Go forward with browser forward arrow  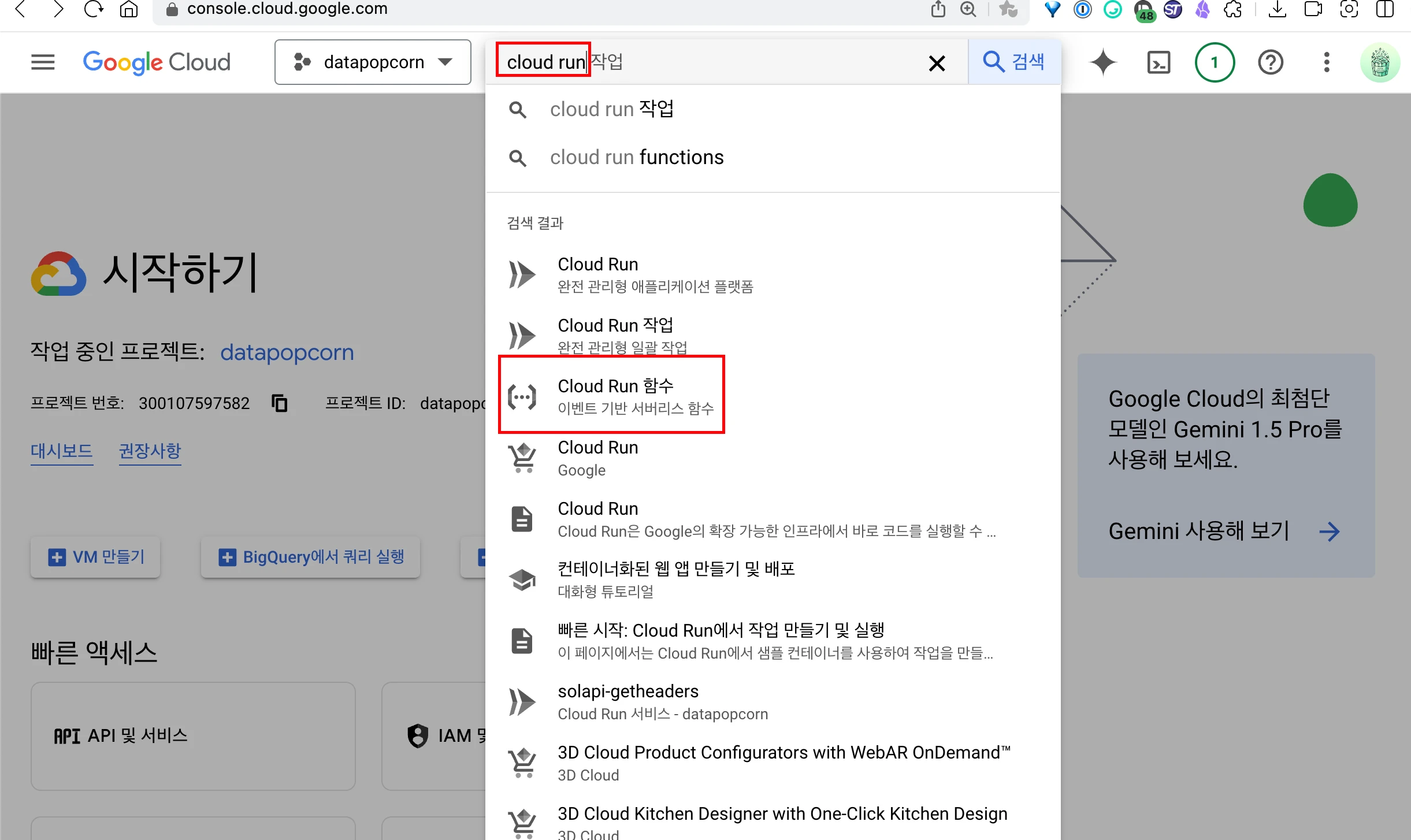tap(57, 9)
